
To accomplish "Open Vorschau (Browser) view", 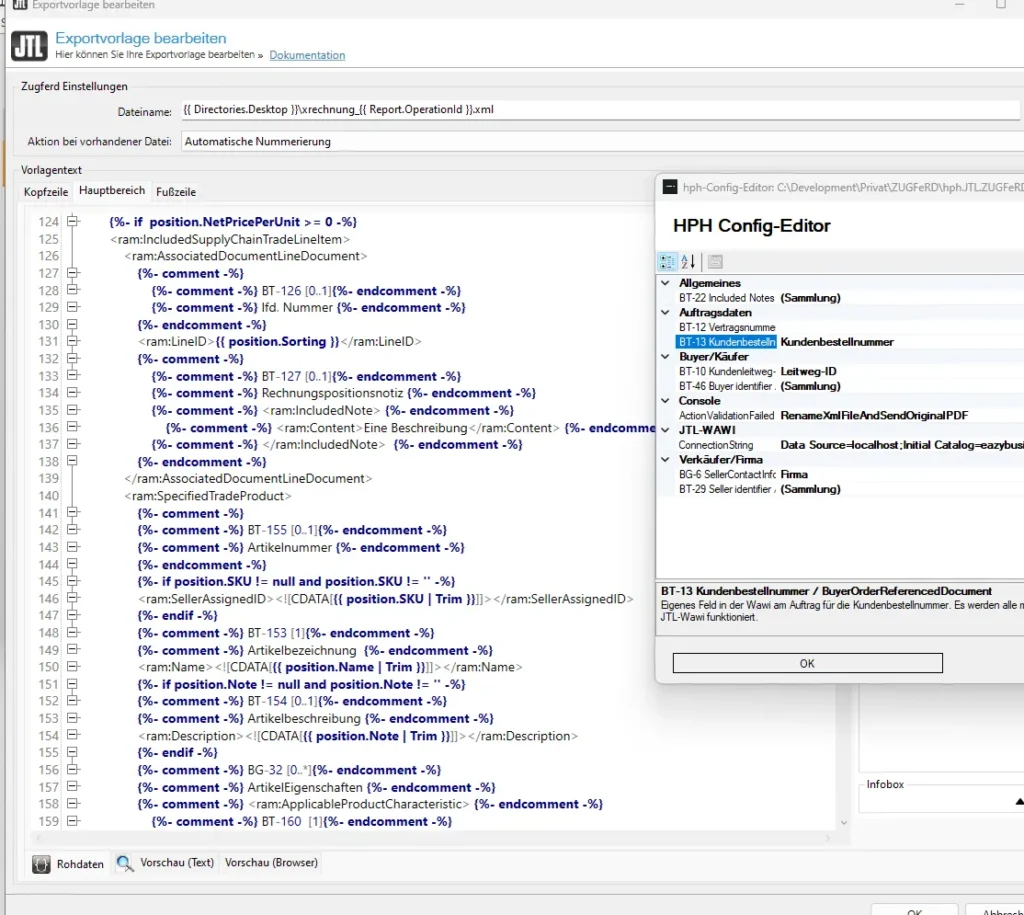I will pos(271,863).
